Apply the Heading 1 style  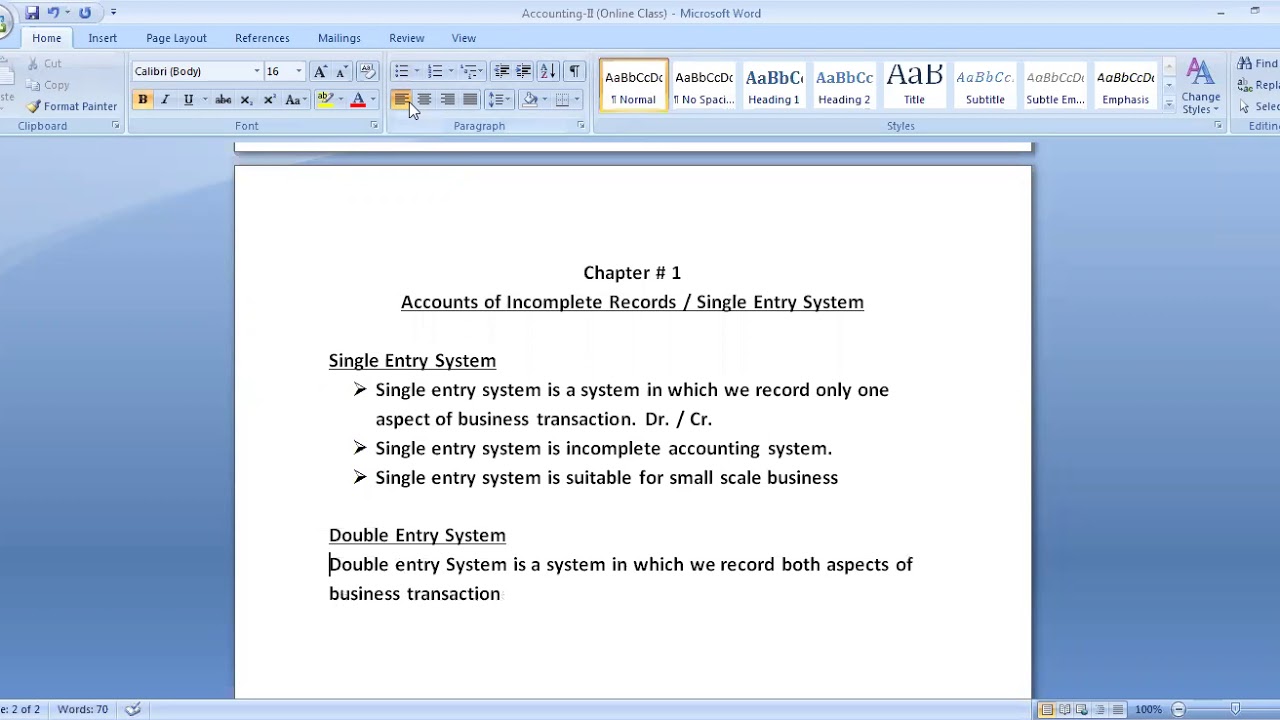774,85
